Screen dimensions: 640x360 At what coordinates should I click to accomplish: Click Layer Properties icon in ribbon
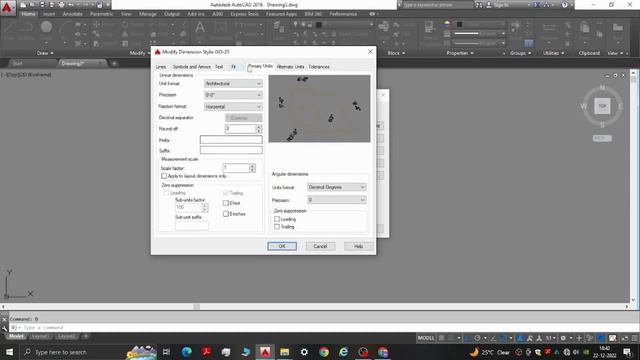click(279, 29)
